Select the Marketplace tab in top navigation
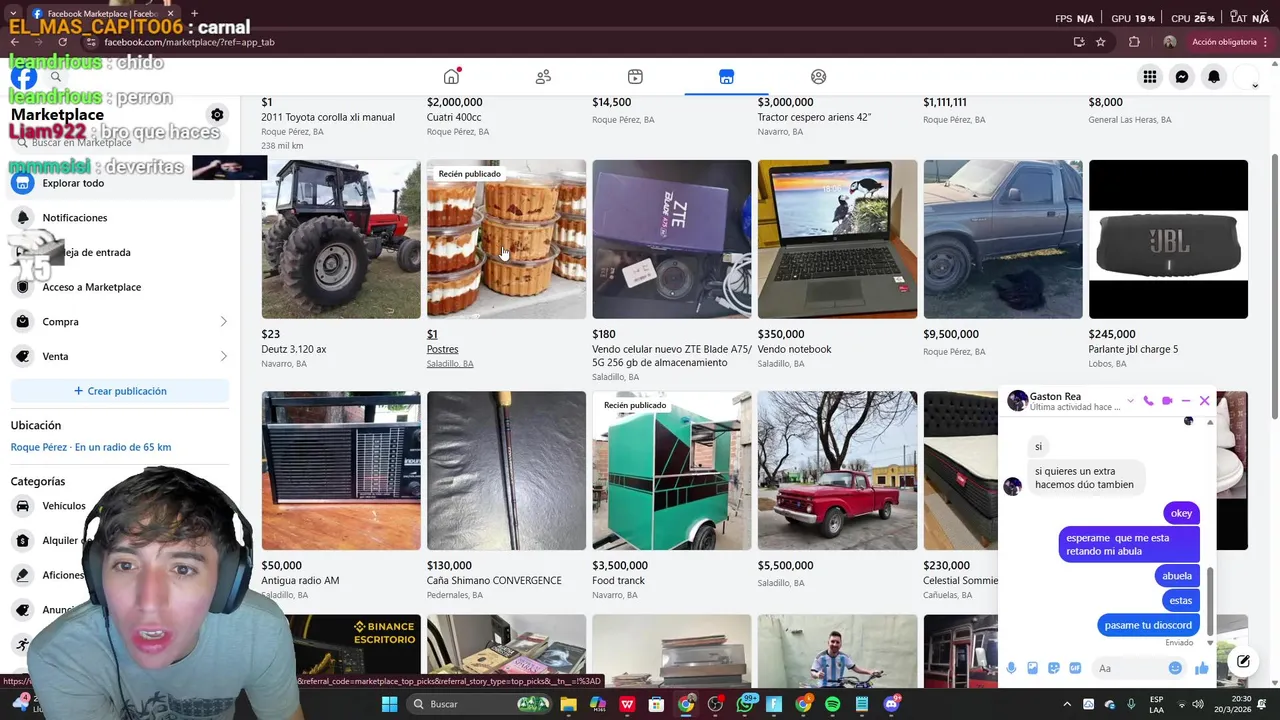The width and height of the screenshot is (1280, 720). point(727,77)
